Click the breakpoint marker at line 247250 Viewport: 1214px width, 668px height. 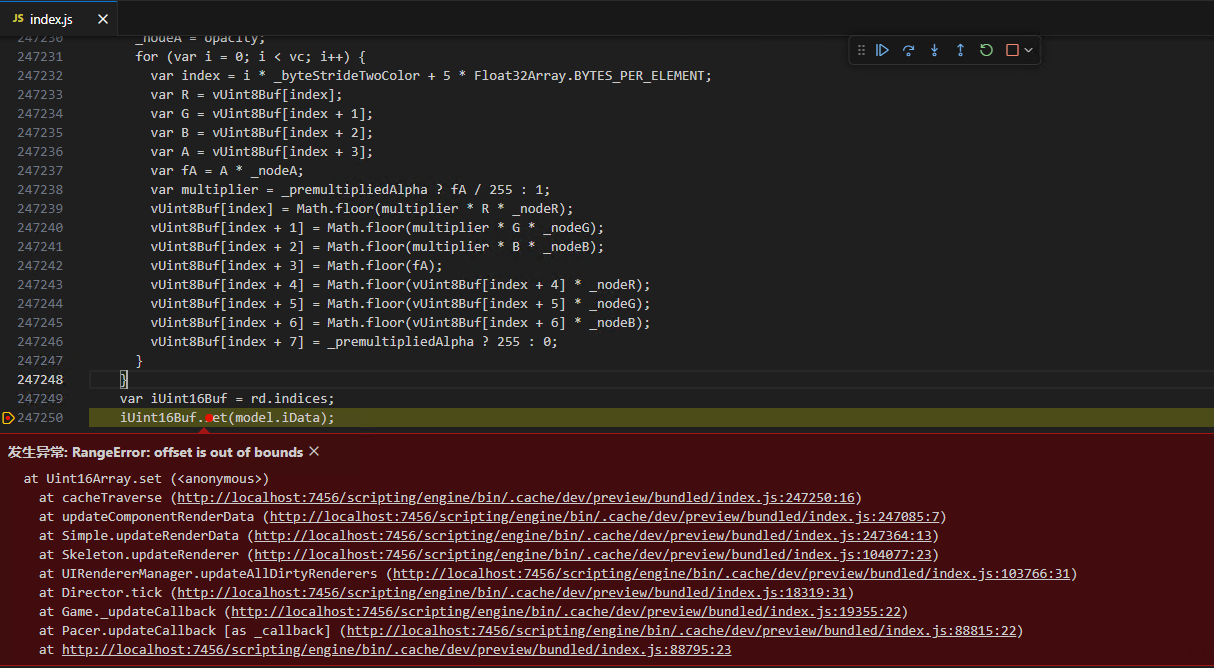point(8,418)
